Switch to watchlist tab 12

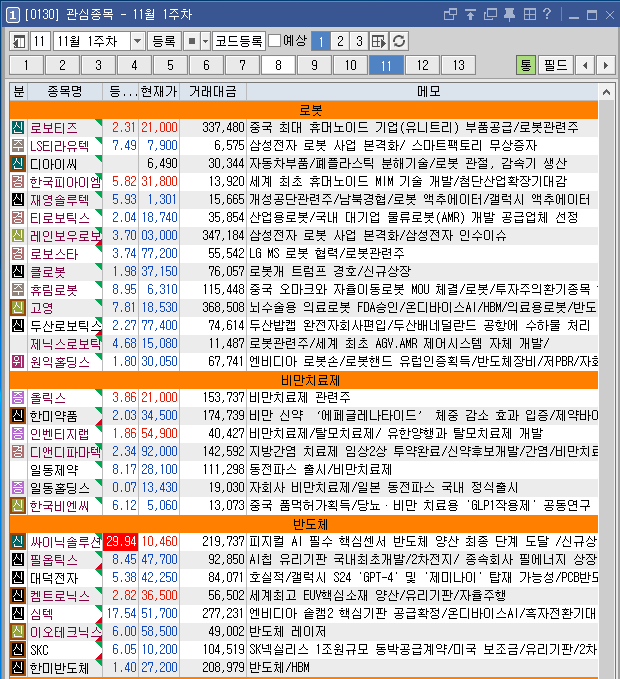click(x=422, y=65)
